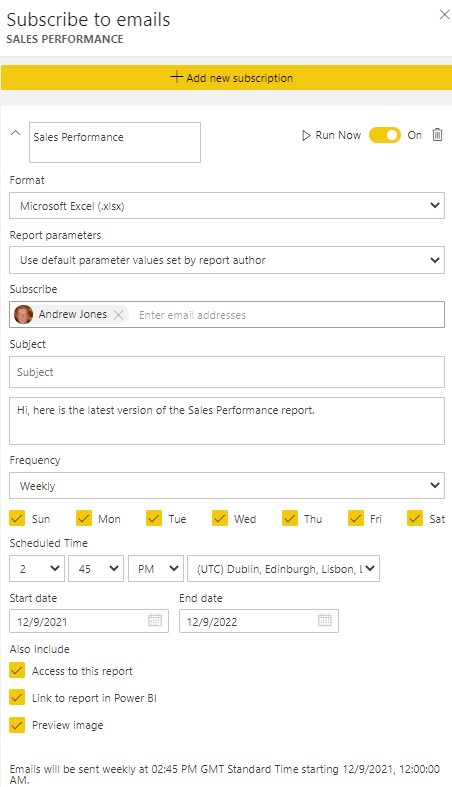452x787 pixels.
Task: Close the Subscribe to emails panel
Action: (444, 15)
